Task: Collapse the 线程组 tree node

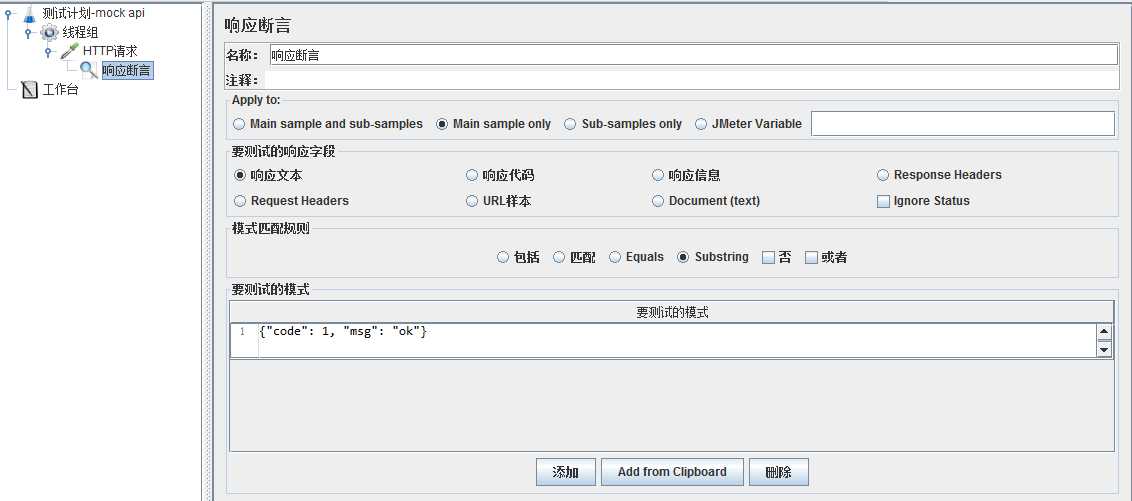Action: coord(28,32)
